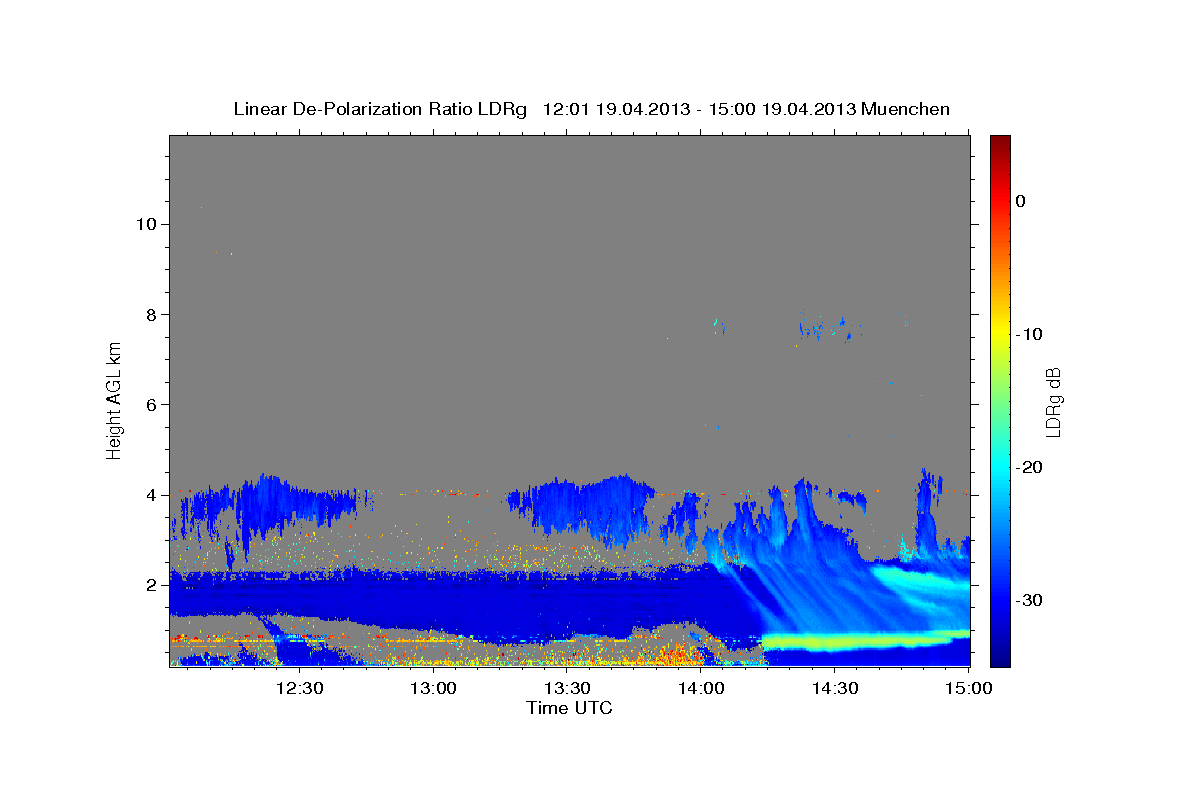Click the height axis label '4'
The height and width of the screenshot is (800, 1200).
click(149, 495)
